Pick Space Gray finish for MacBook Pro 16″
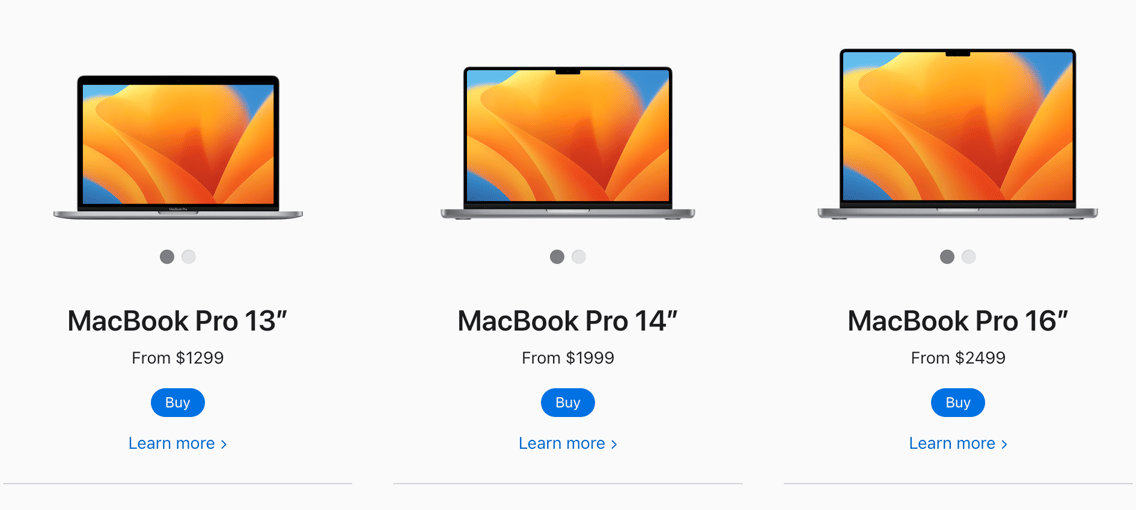This screenshot has width=1136, height=510. (x=947, y=256)
